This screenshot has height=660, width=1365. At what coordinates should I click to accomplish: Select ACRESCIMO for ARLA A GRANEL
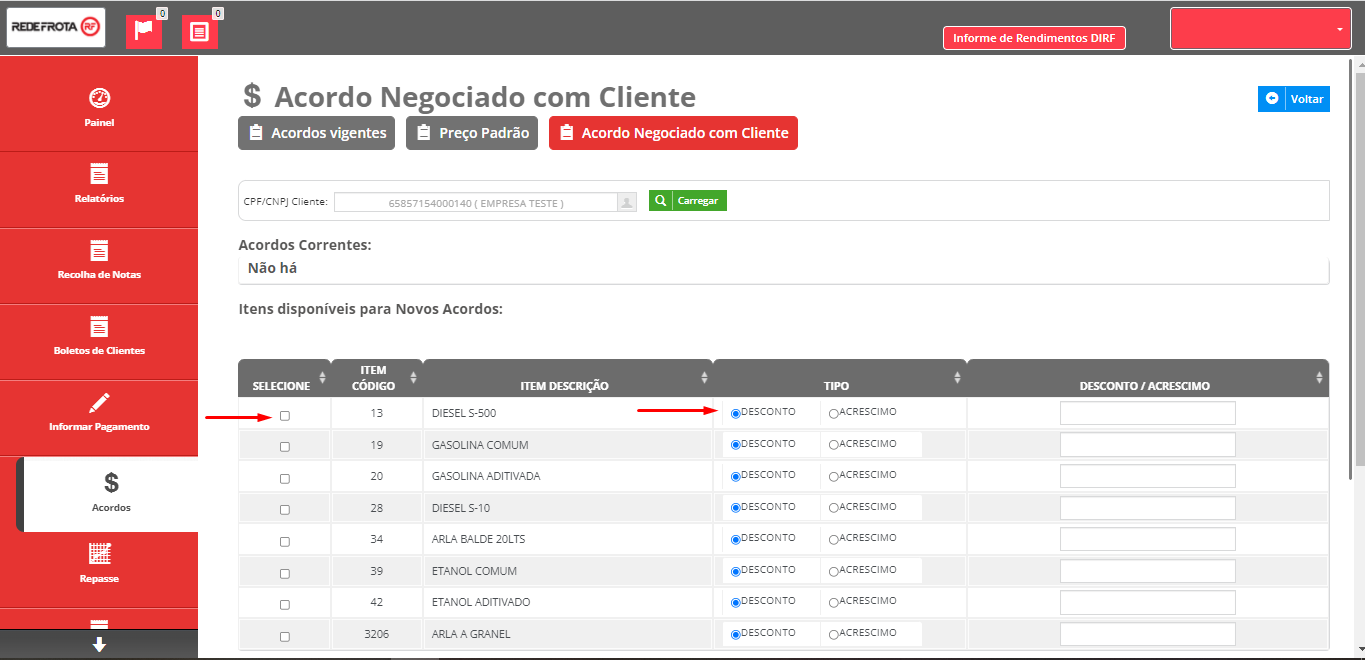click(834, 634)
